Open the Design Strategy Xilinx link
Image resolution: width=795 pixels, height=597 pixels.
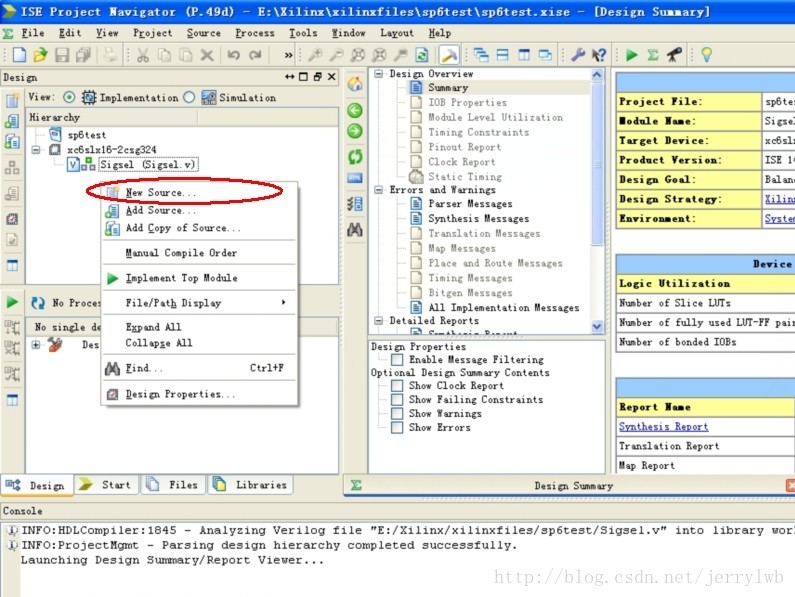tap(779, 199)
